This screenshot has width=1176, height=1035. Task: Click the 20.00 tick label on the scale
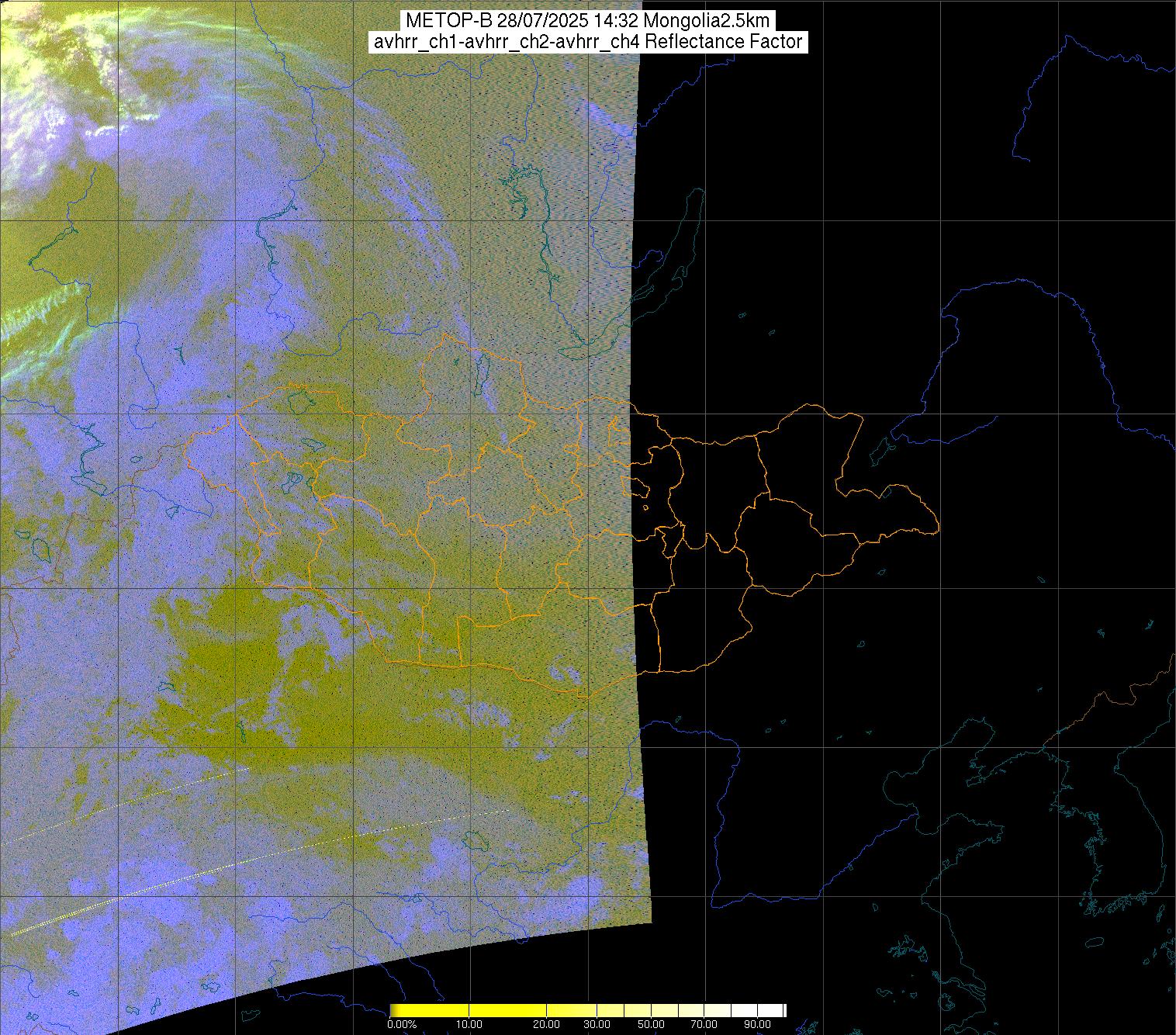coord(546,1025)
